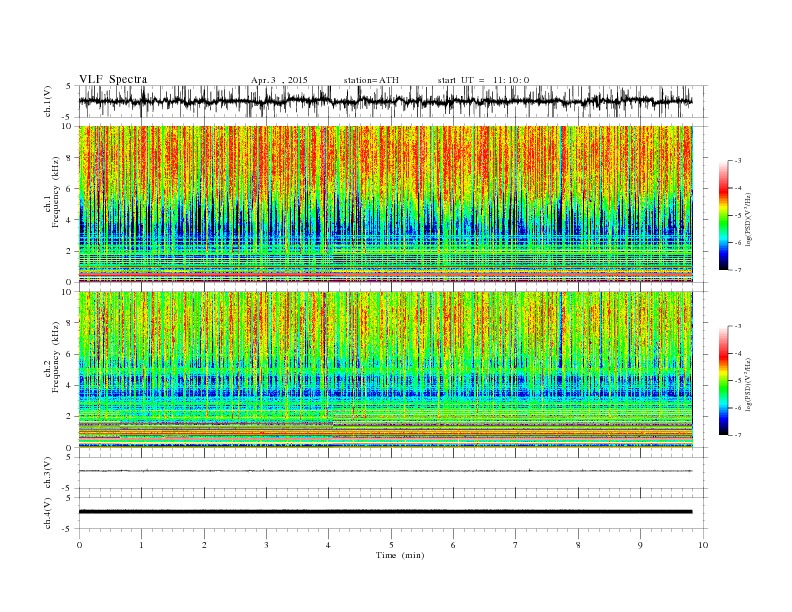The height and width of the screenshot is (612, 792).
Task: Click the ch.2 "Frequency (kHz)" axis label
Action: 56,357
